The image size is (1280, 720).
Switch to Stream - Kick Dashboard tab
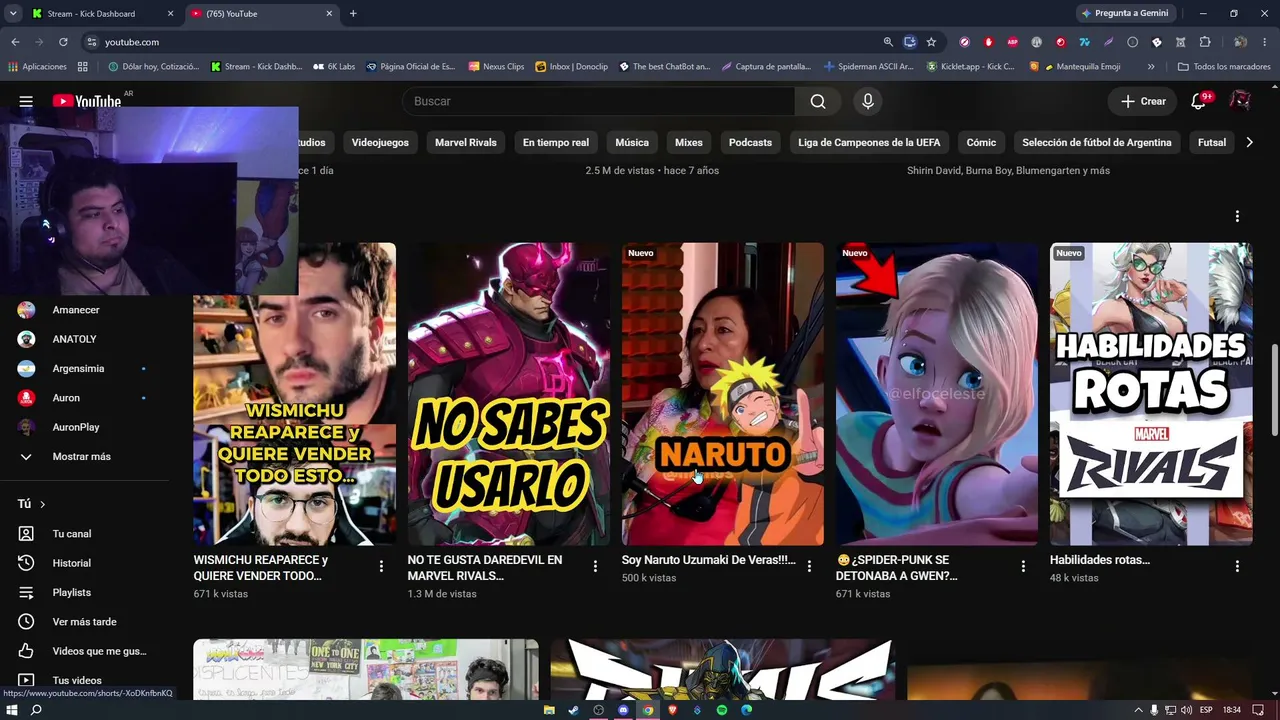coord(103,13)
